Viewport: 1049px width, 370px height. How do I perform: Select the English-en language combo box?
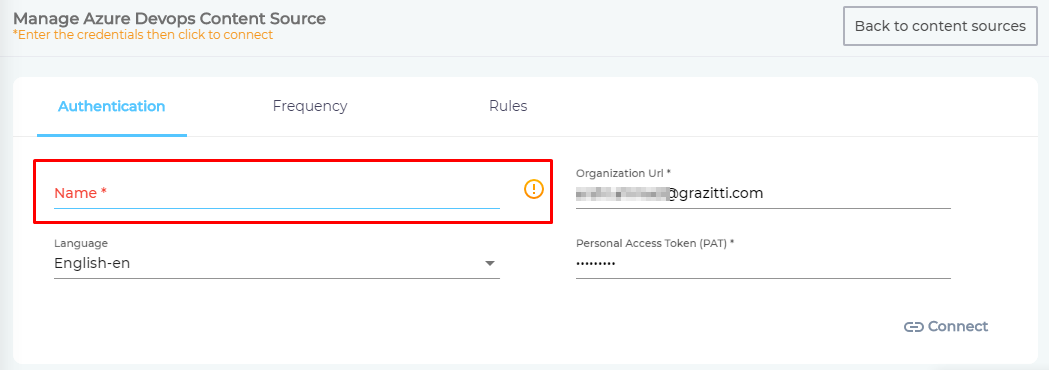point(277,264)
